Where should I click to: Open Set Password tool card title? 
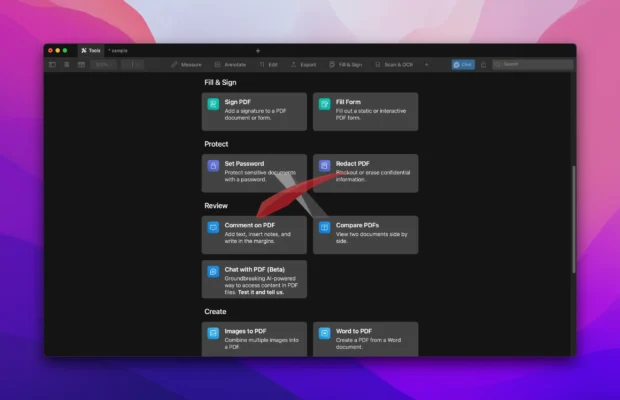coord(244,163)
